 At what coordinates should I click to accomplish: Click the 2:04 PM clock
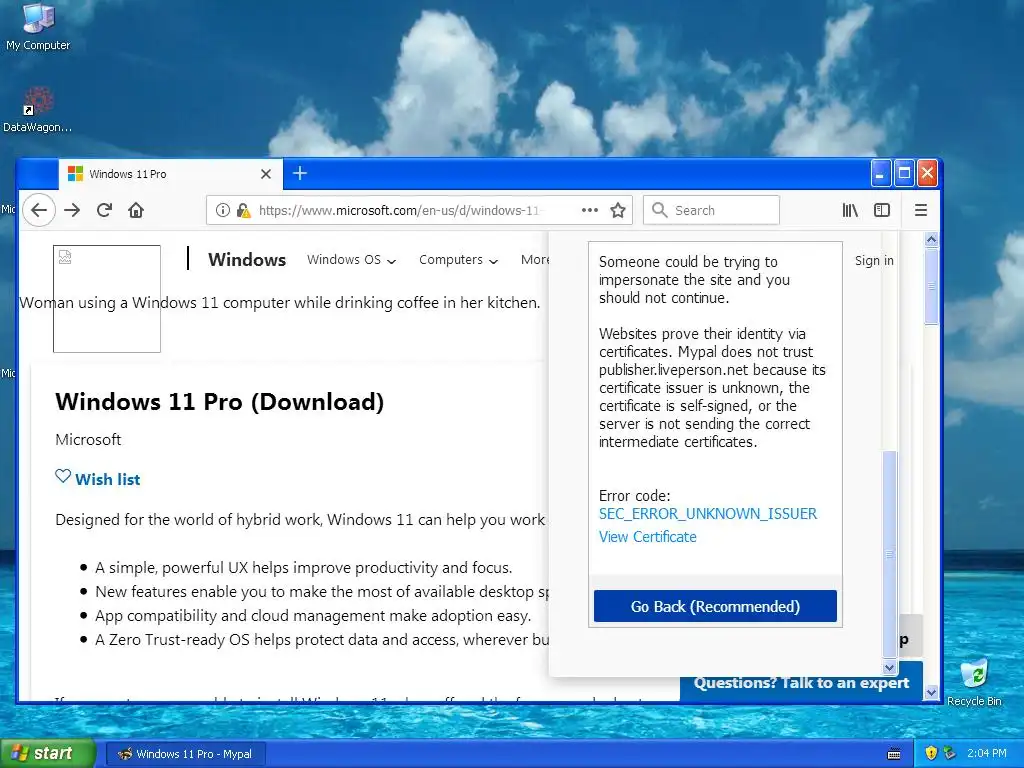pyautogui.click(x=987, y=754)
